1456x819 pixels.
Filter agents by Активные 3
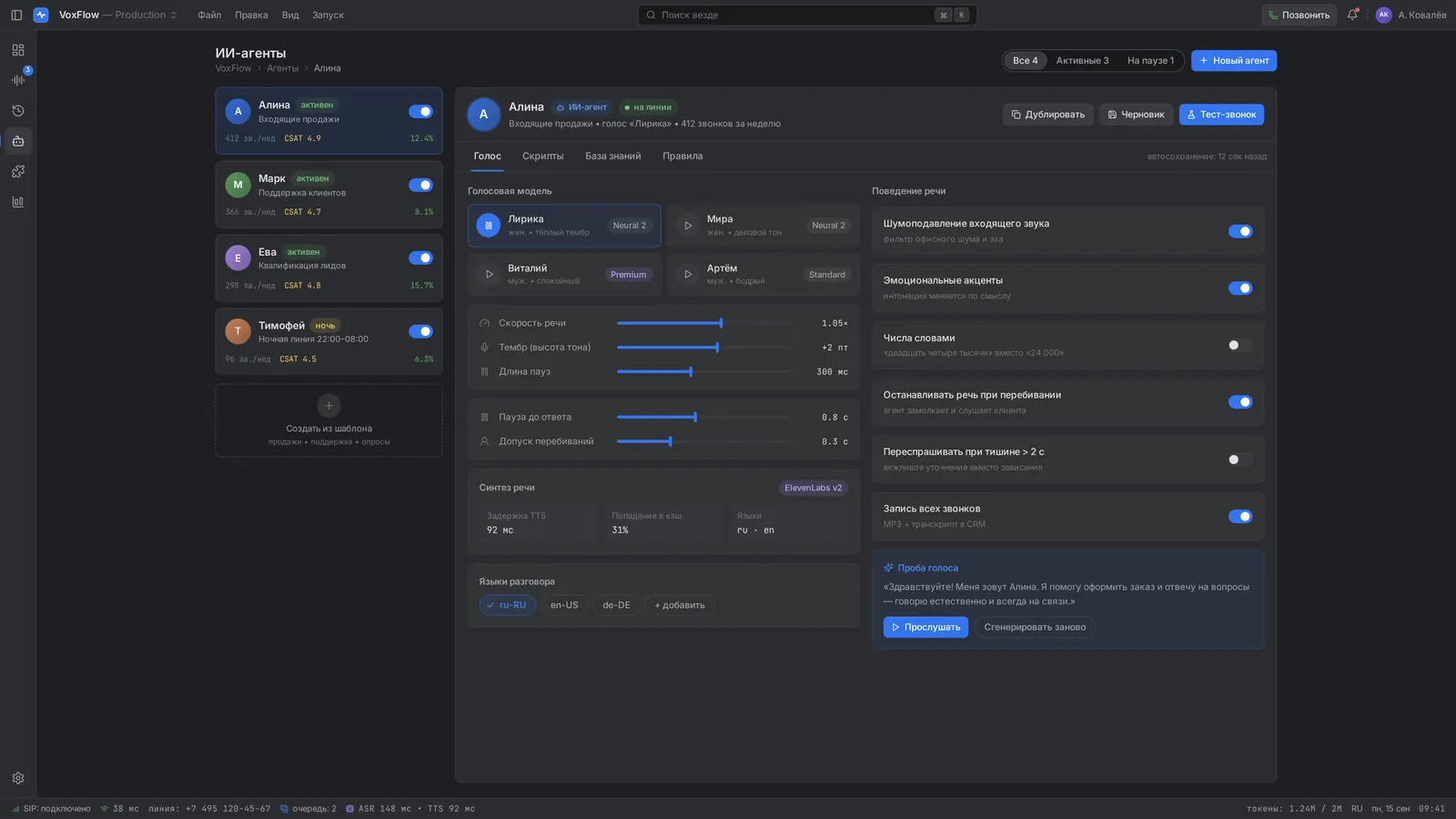point(1082,61)
